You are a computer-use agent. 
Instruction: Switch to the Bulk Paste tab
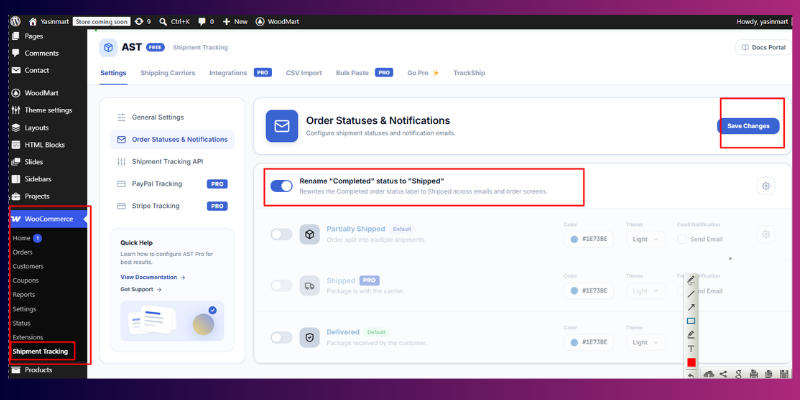click(352, 73)
